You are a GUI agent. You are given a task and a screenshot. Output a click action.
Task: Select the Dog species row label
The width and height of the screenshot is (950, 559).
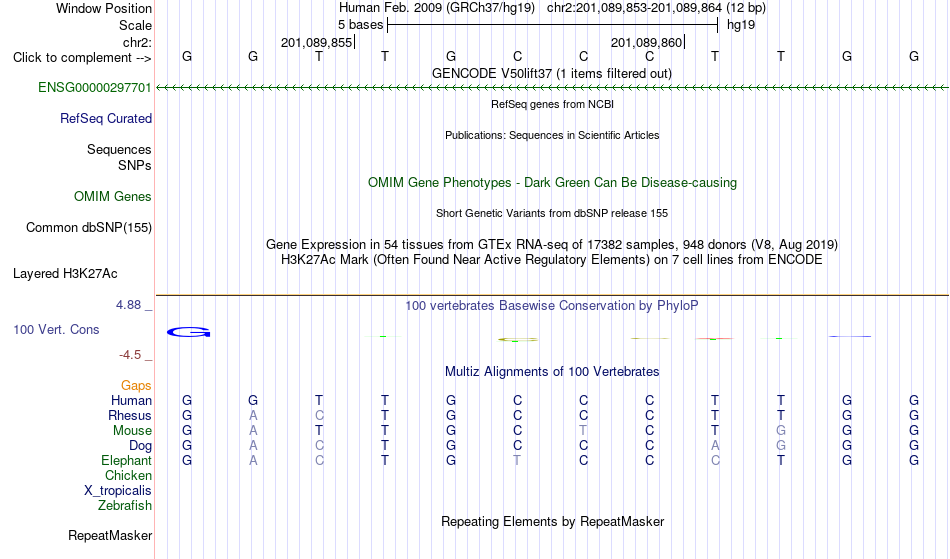click(x=140, y=445)
